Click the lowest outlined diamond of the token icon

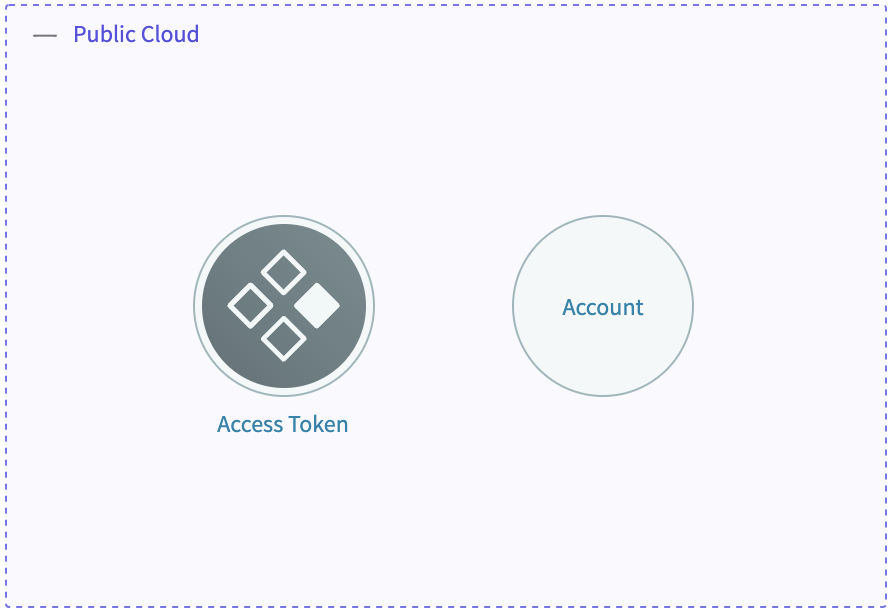click(284, 339)
